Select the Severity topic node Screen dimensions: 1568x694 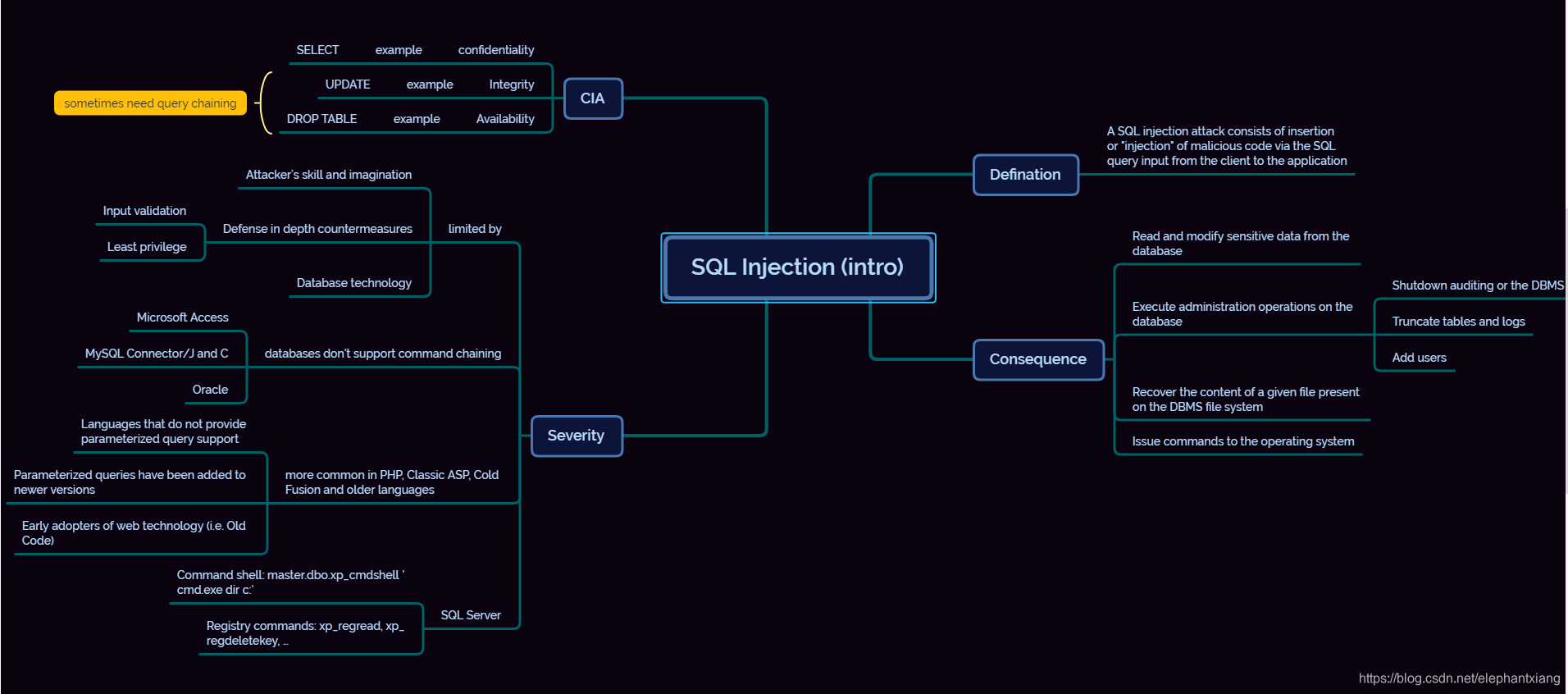576,436
